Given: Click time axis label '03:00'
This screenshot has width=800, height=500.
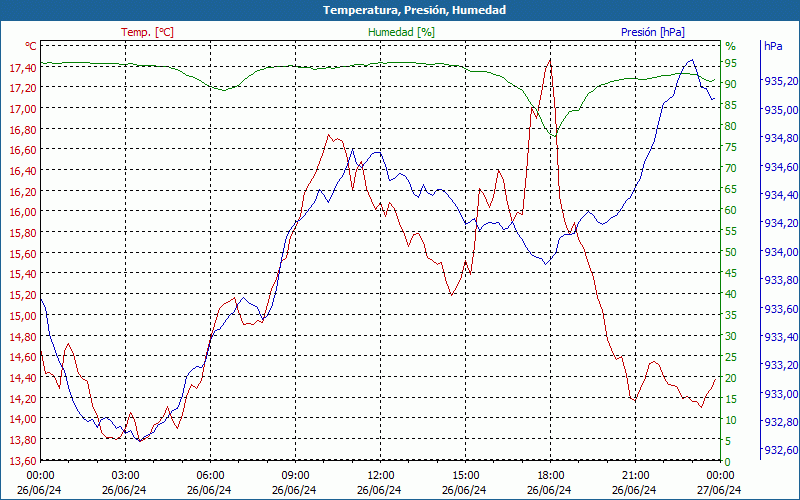Looking at the screenshot, I should click(x=124, y=475).
